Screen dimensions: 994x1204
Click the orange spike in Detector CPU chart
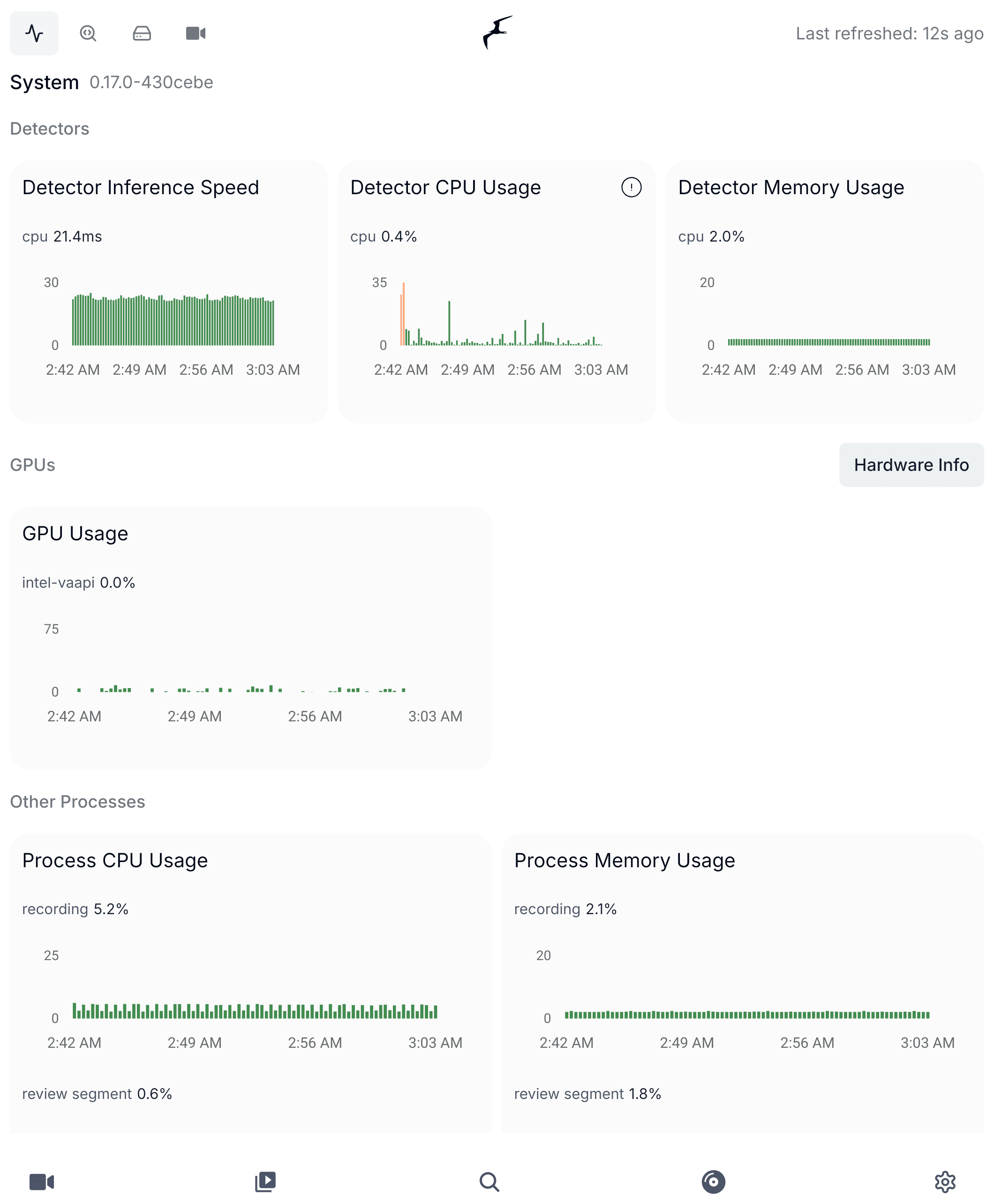[x=403, y=314]
